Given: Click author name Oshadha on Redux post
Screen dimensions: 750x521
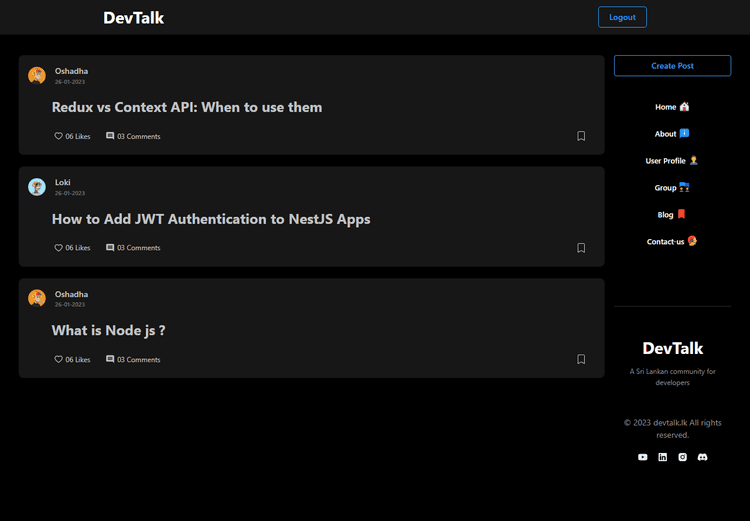Looking at the screenshot, I should click(x=71, y=71).
